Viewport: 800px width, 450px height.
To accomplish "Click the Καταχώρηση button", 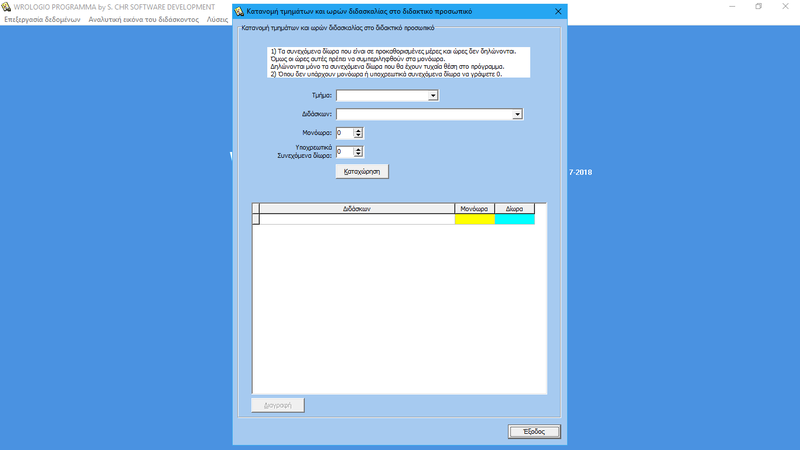I will point(362,171).
